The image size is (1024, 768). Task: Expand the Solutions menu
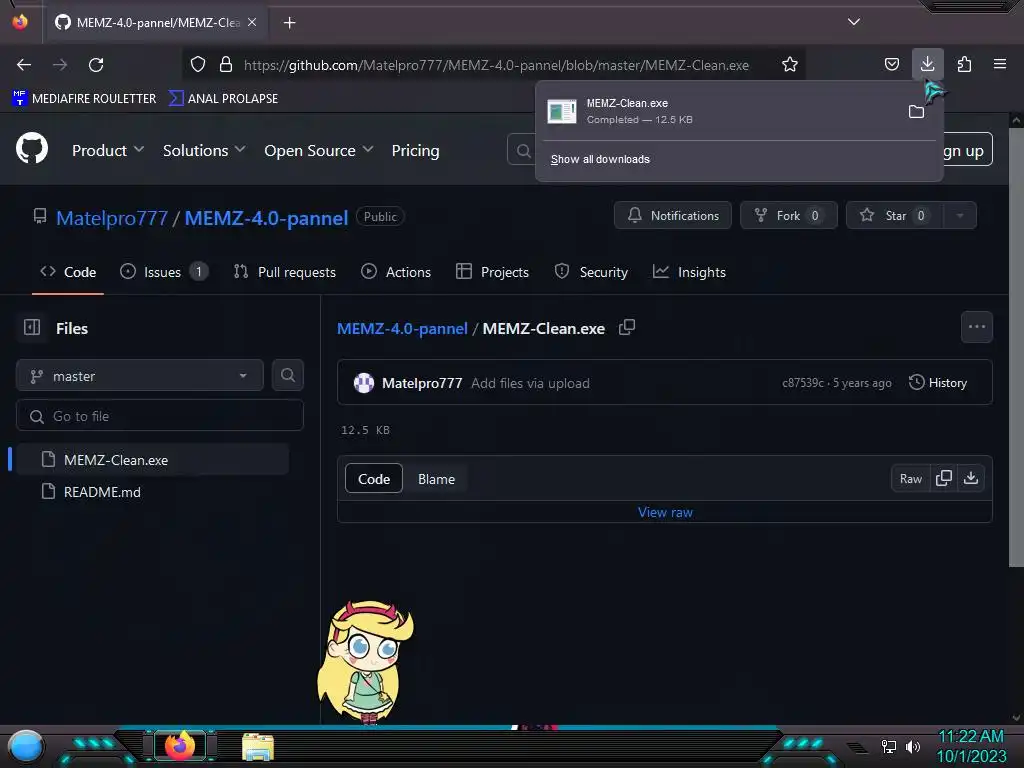coord(204,150)
